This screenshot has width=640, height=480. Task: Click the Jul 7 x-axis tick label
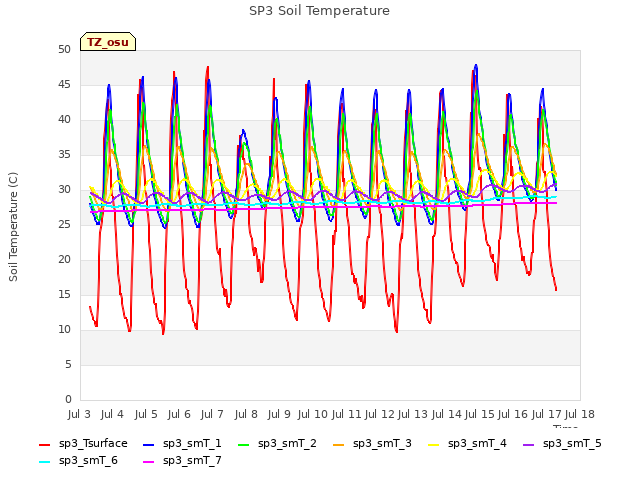pos(212,414)
